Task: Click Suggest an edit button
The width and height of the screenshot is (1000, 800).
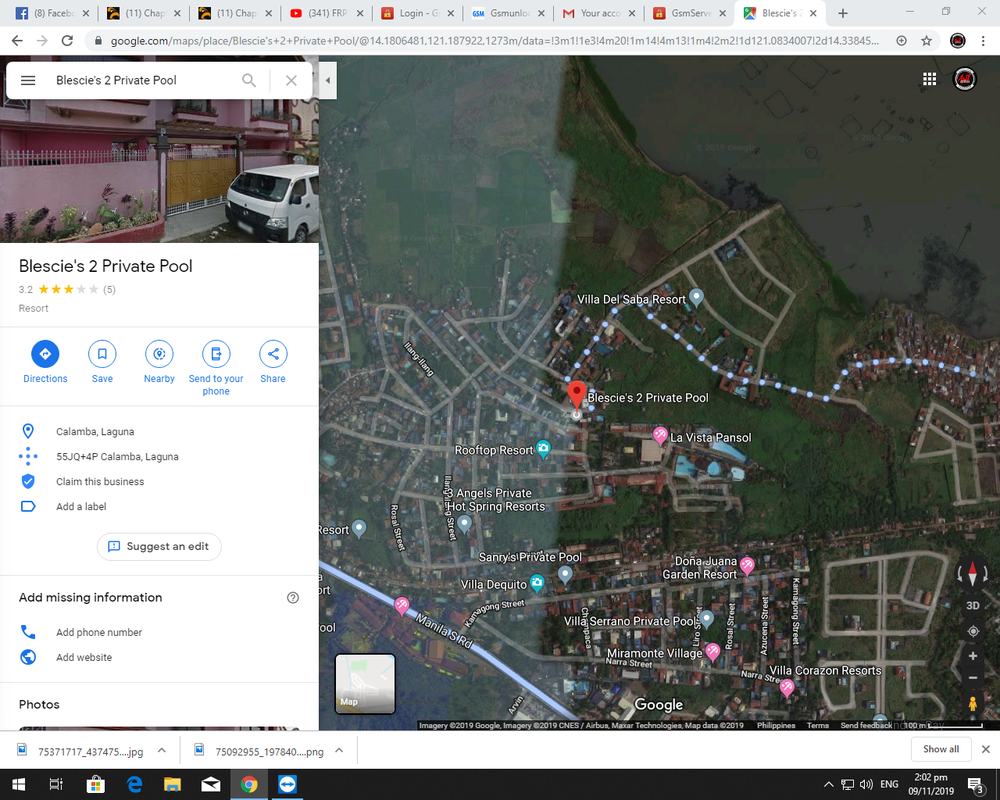Action: click(159, 547)
